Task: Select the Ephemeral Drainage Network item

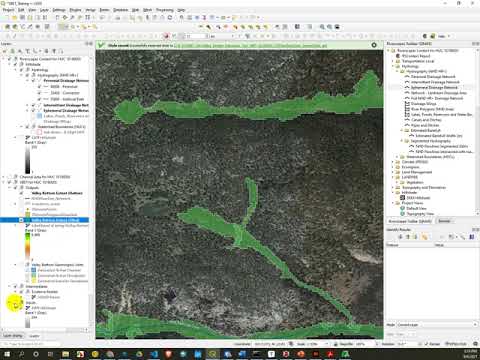Action: coord(434,87)
